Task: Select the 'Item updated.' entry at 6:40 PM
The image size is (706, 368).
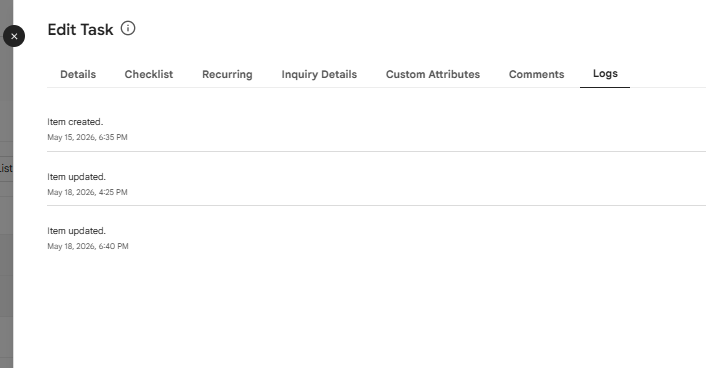Action: click(x=77, y=231)
